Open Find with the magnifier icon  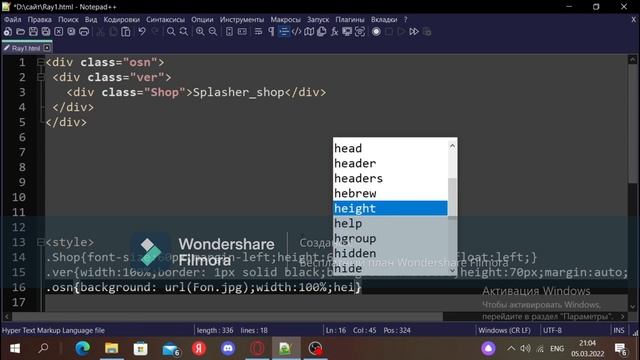171,31
